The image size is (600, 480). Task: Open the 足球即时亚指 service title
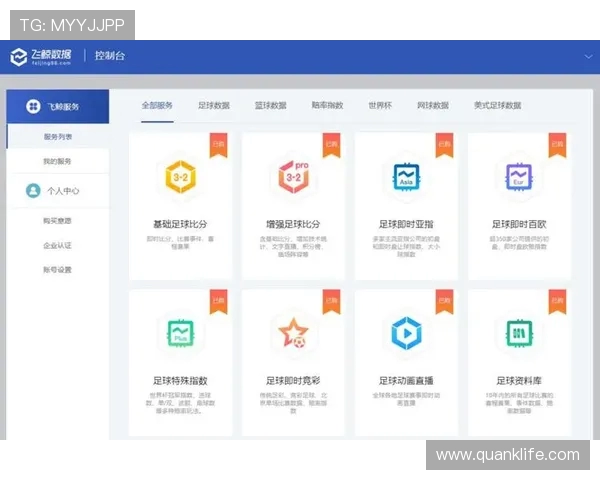[406, 224]
